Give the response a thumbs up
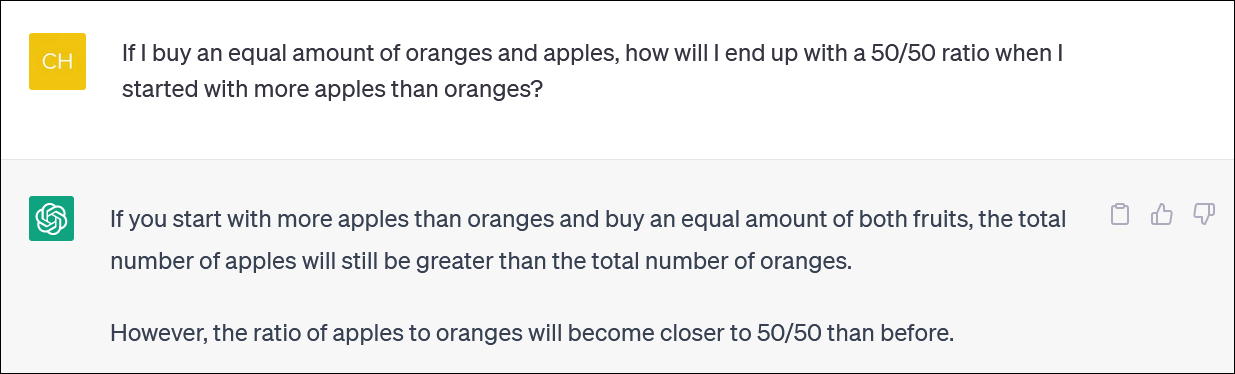Viewport: 1235px width, 374px height. pos(1162,214)
